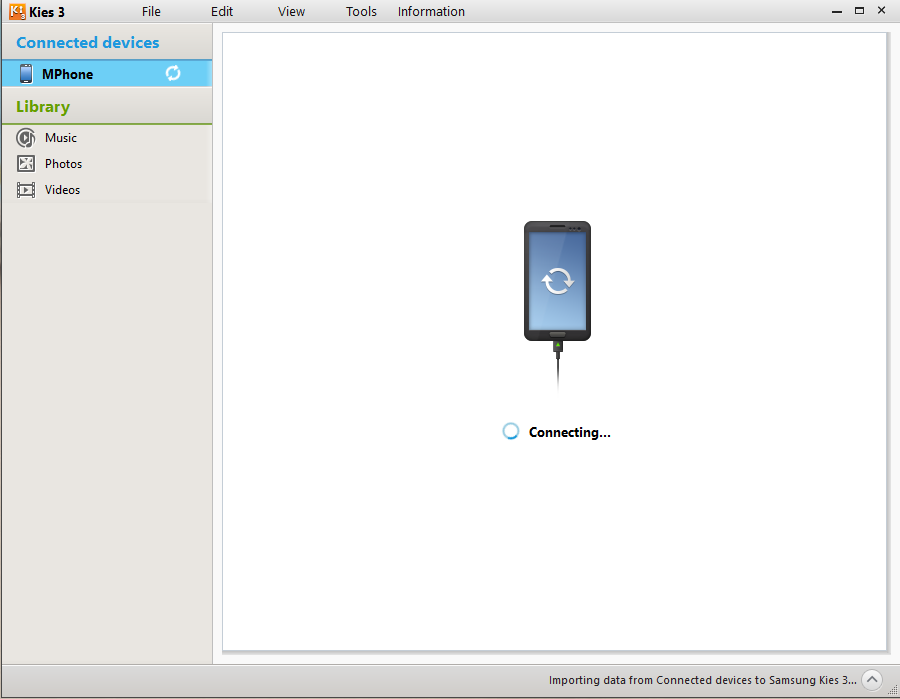Open the Photos library icon
The width and height of the screenshot is (900, 699).
(x=24, y=163)
